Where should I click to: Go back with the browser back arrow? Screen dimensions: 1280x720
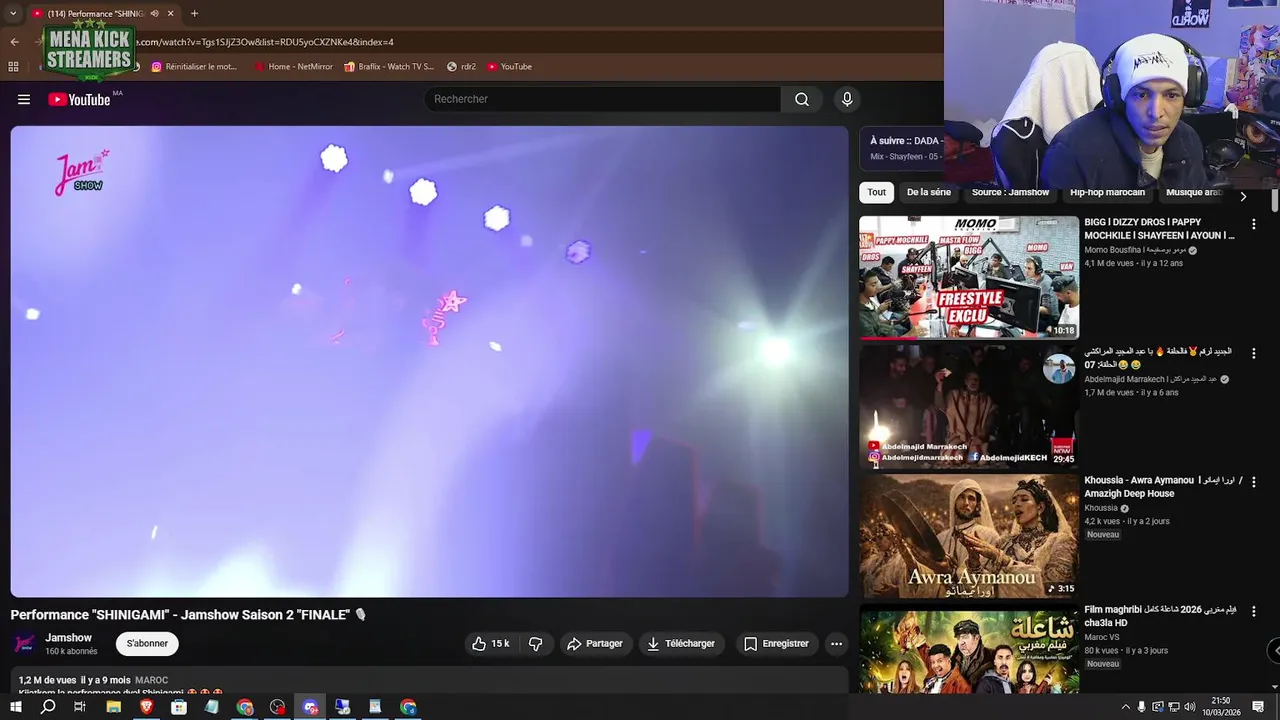pyautogui.click(x=14, y=42)
